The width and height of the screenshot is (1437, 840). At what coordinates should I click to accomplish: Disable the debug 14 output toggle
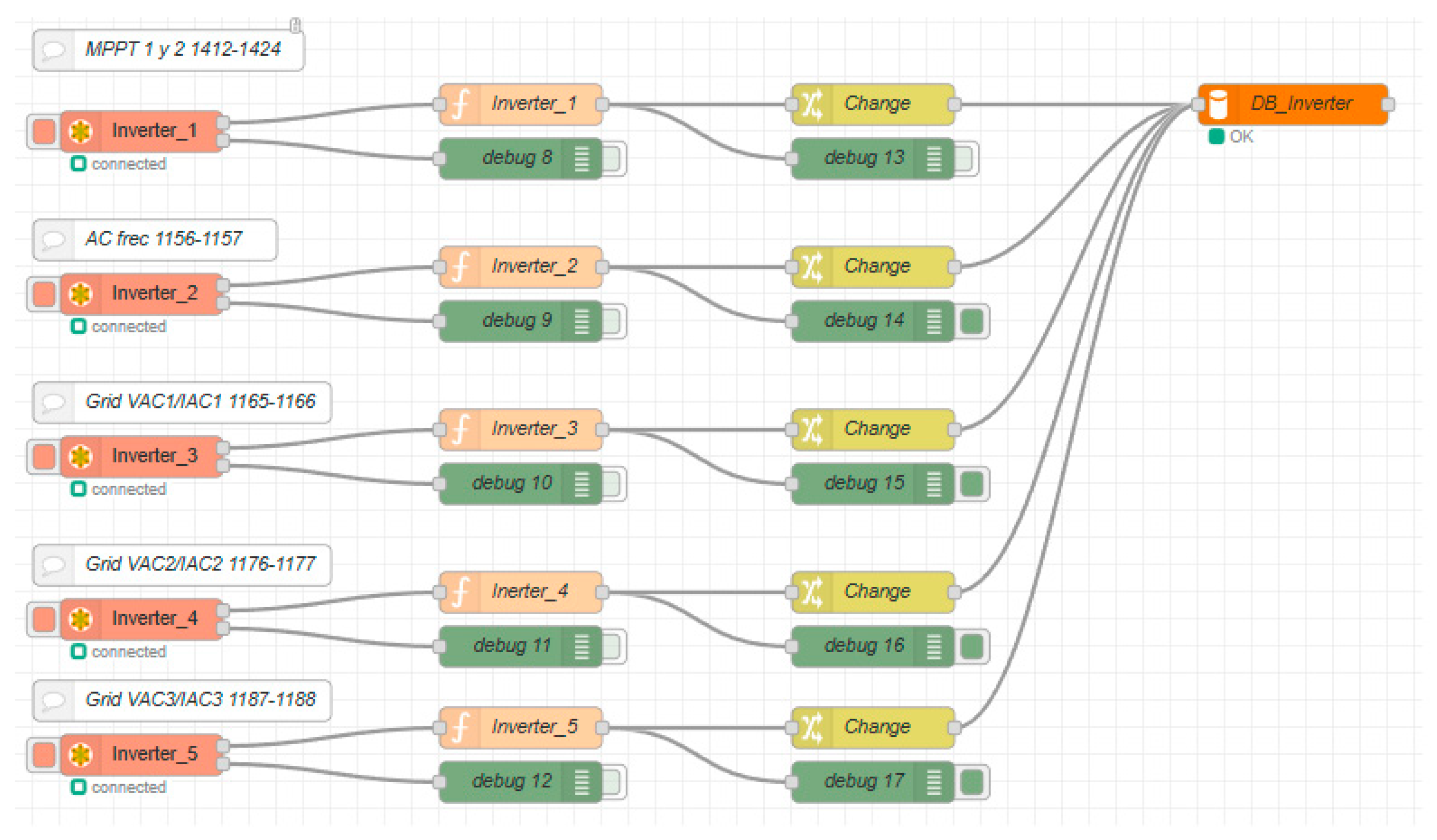click(x=972, y=321)
